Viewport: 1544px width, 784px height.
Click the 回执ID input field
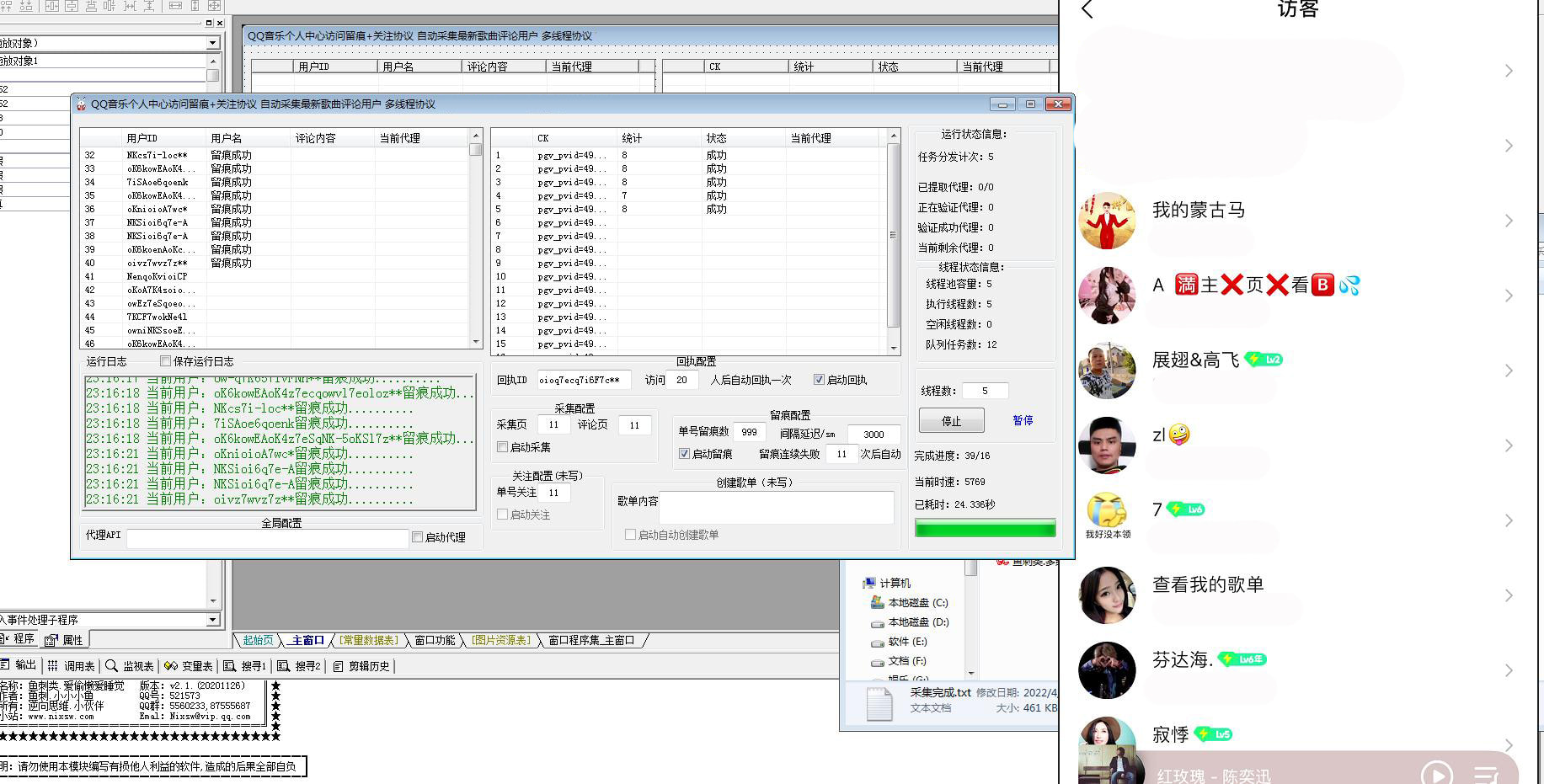584,380
